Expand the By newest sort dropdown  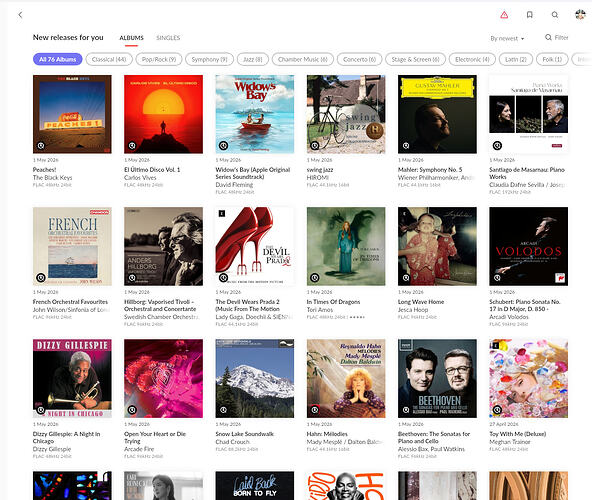(507, 38)
